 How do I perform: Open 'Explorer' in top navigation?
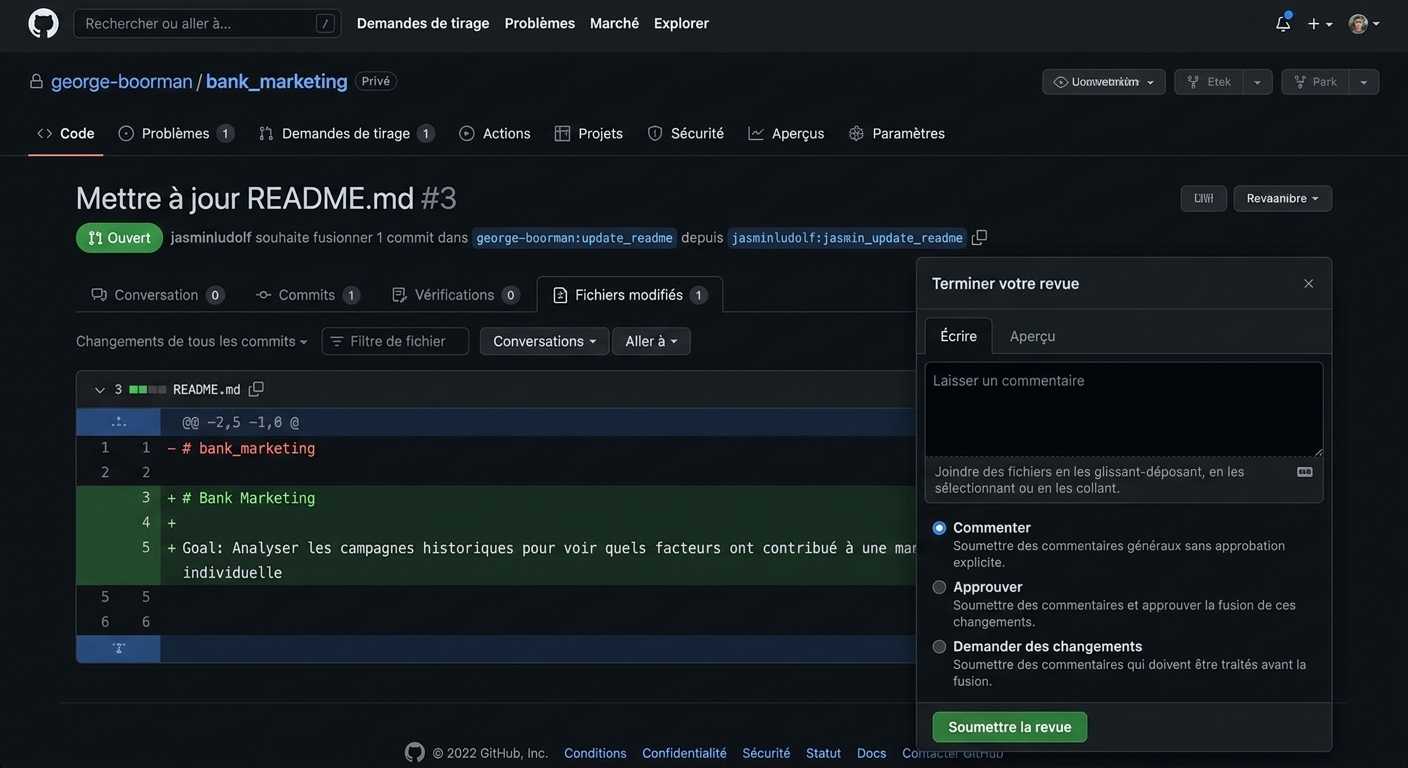tap(681, 23)
